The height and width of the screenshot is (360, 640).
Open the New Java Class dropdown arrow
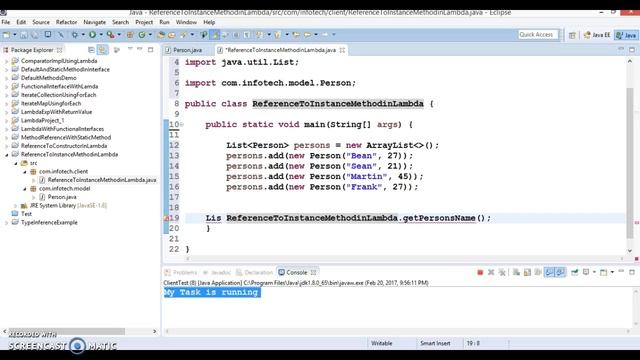pos(150,35)
